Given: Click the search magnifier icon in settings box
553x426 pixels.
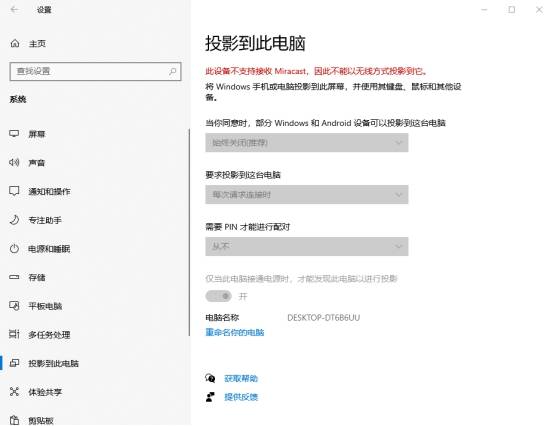Looking at the screenshot, I should tap(172, 71).
